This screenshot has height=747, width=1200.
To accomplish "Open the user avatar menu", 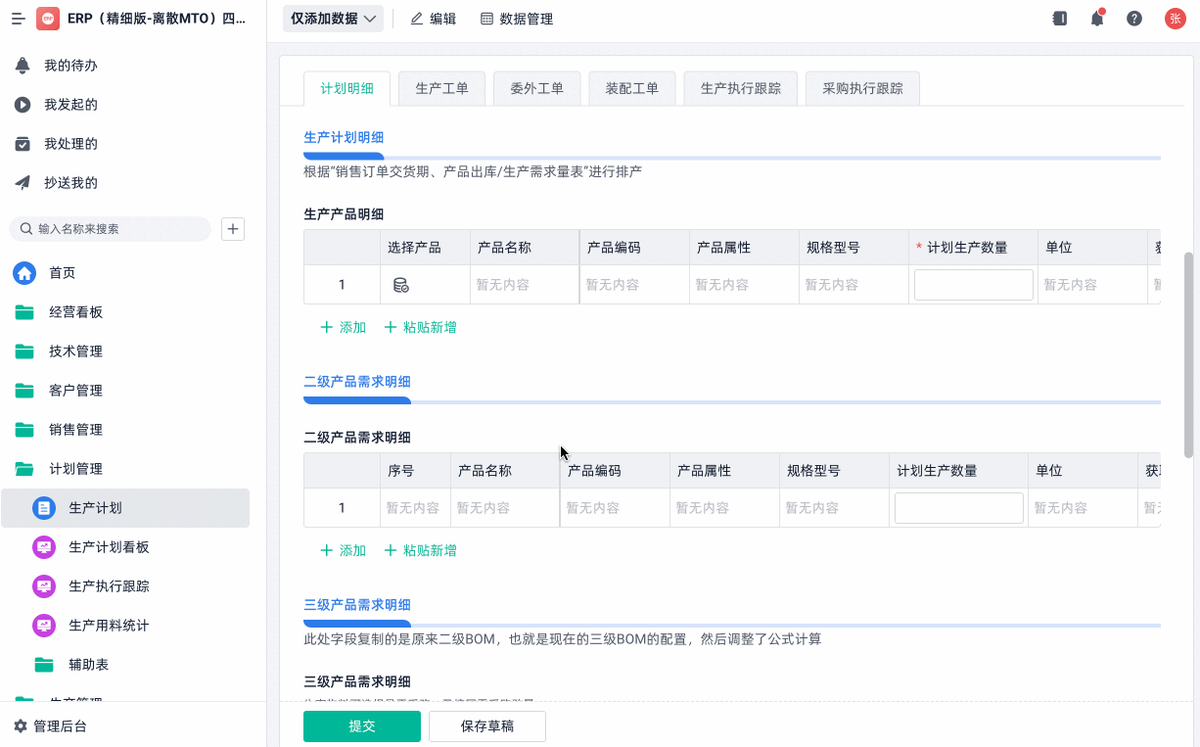I will tap(1174, 18).
